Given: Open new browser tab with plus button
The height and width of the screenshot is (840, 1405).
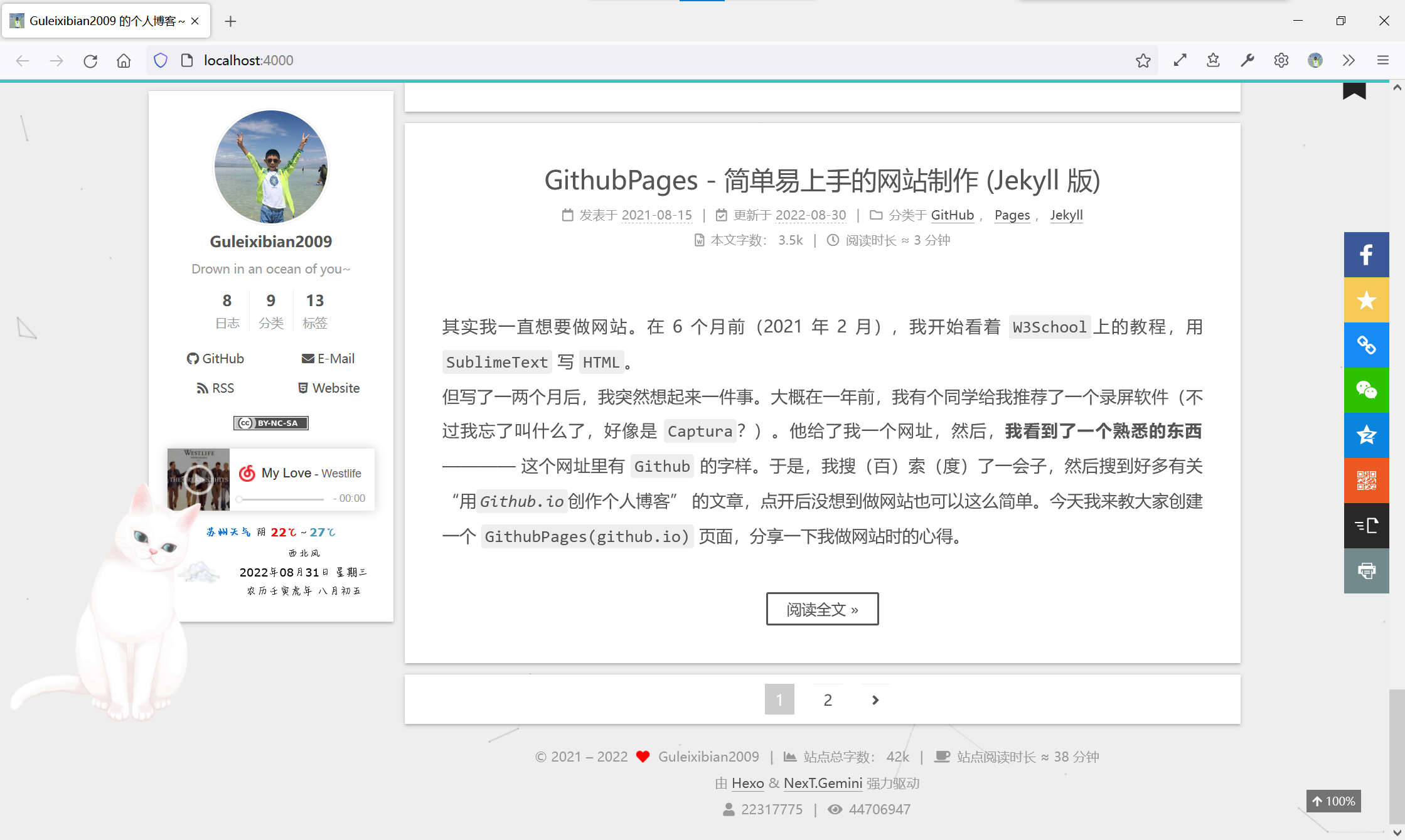Looking at the screenshot, I should pos(230,21).
